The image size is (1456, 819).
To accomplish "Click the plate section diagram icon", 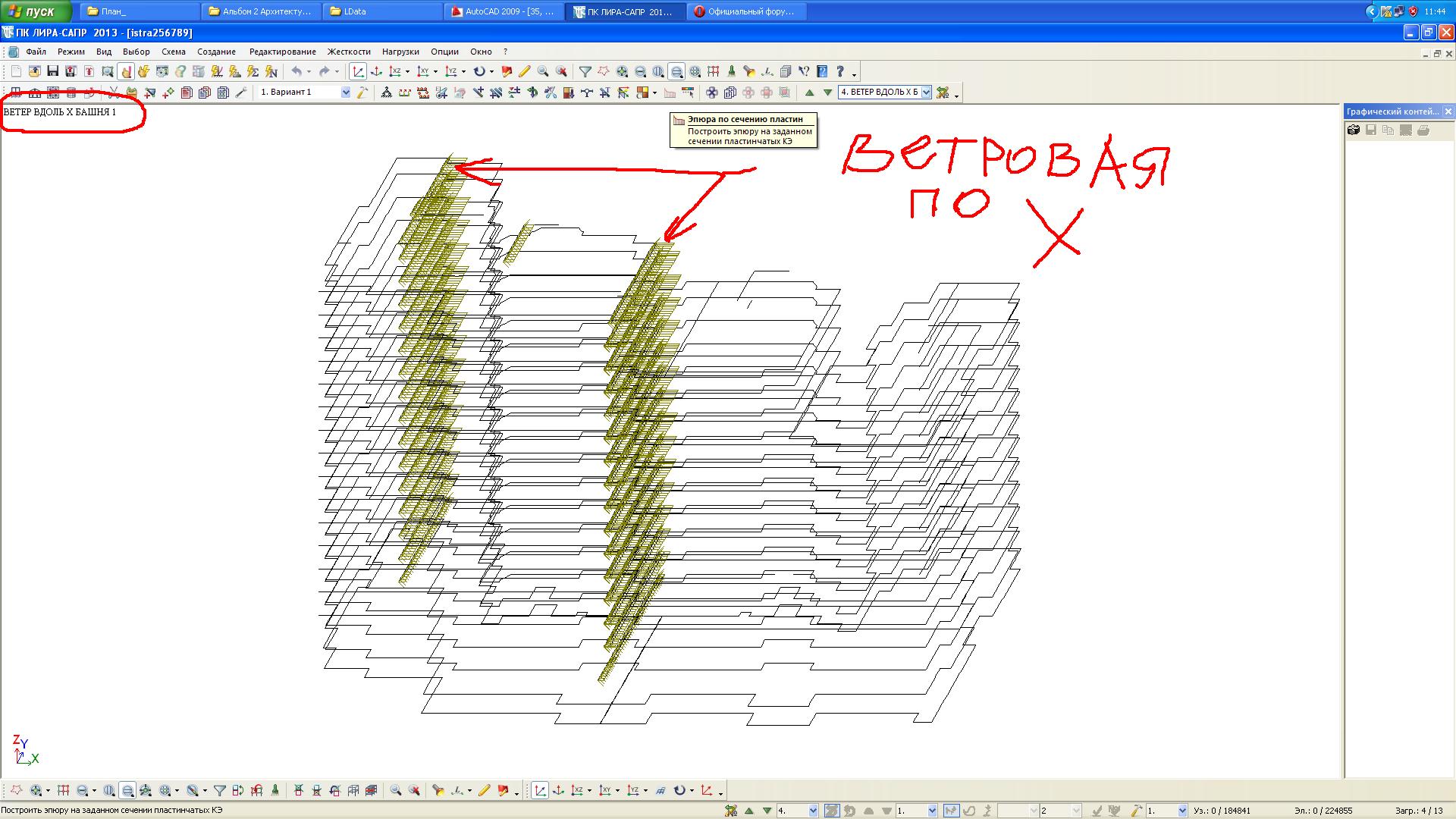I will [x=670, y=93].
